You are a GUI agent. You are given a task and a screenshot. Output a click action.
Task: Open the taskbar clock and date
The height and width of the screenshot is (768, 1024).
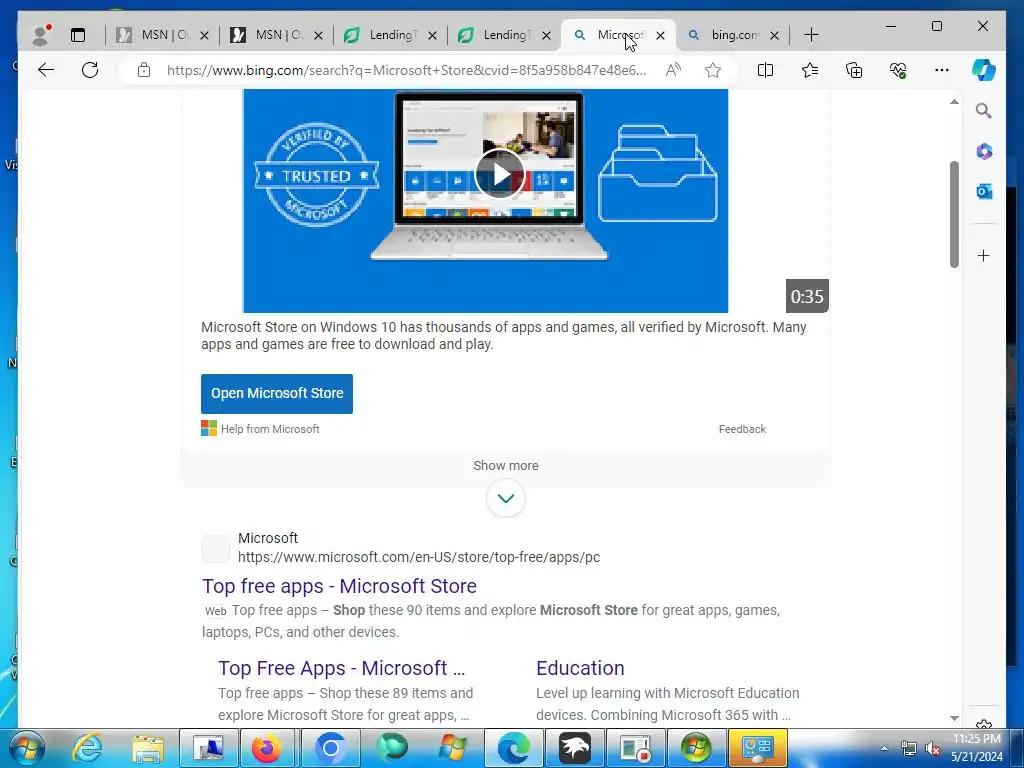[976, 748]
